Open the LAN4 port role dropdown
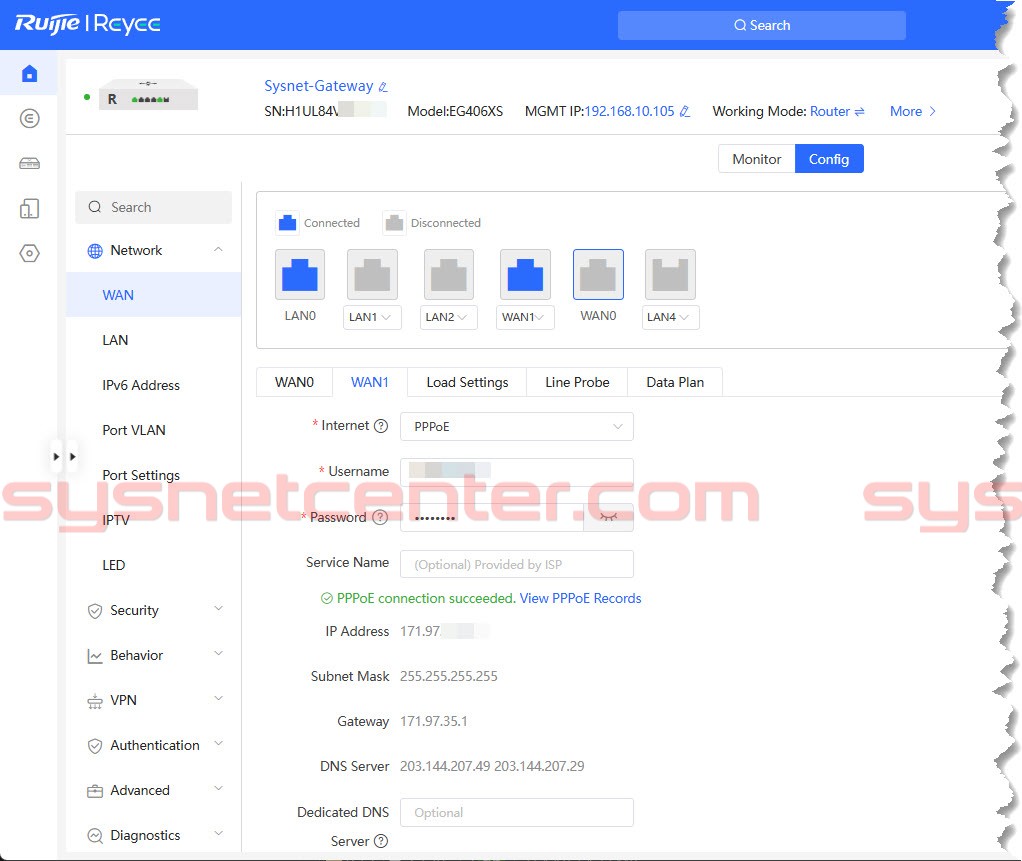The height and width of the screenshot is (861, 1022). pos(669,317)
